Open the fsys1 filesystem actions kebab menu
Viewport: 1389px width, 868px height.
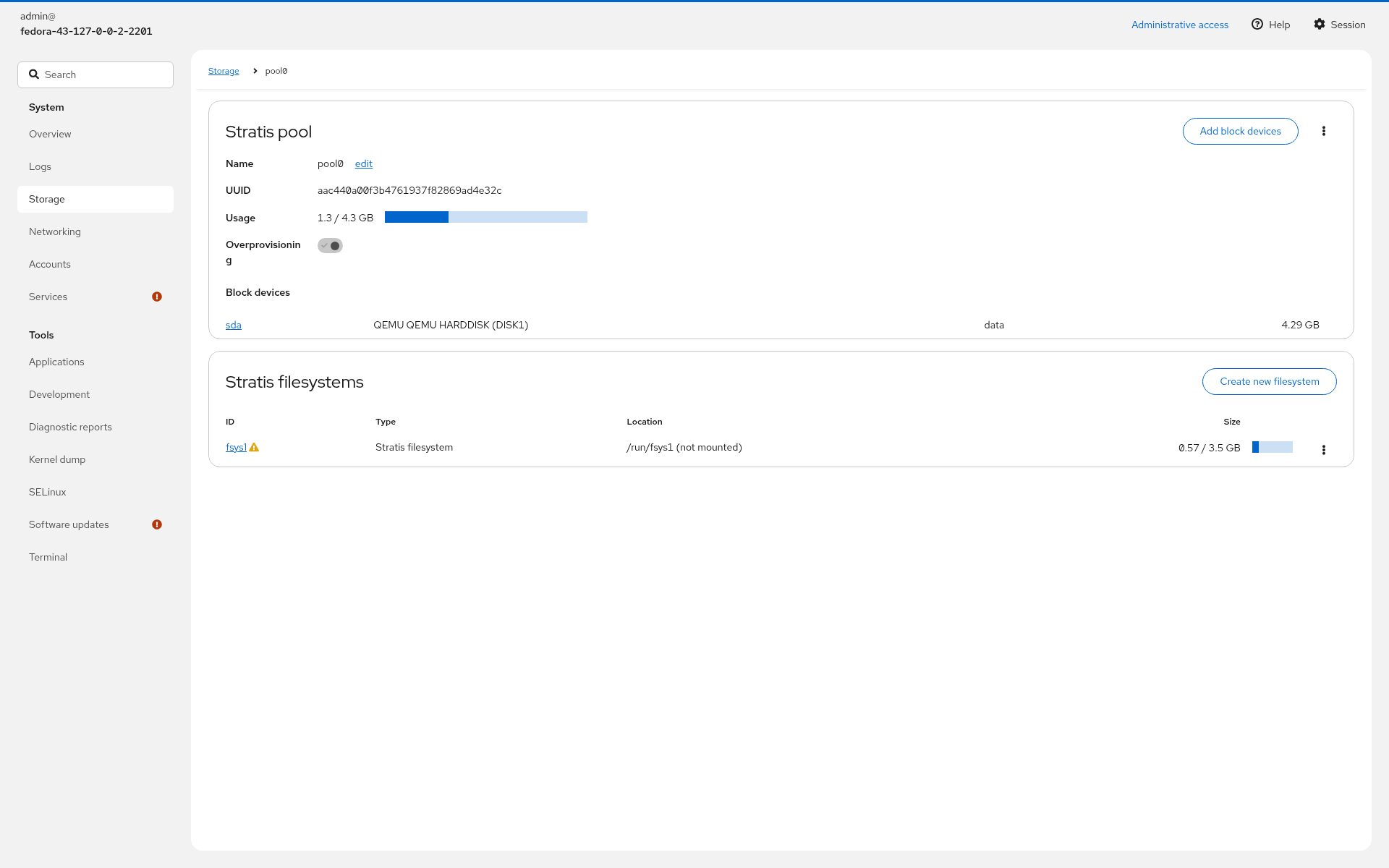click(1324, 450)
